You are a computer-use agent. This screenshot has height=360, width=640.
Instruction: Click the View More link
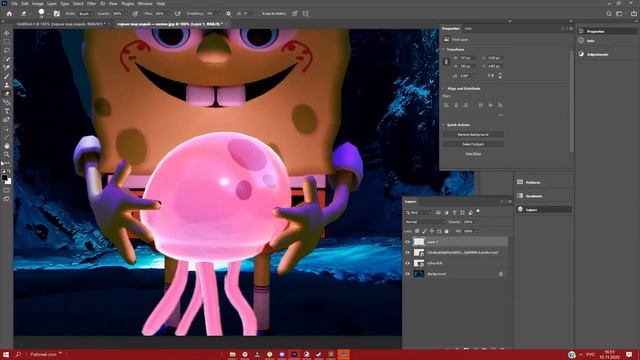(473, 153)
